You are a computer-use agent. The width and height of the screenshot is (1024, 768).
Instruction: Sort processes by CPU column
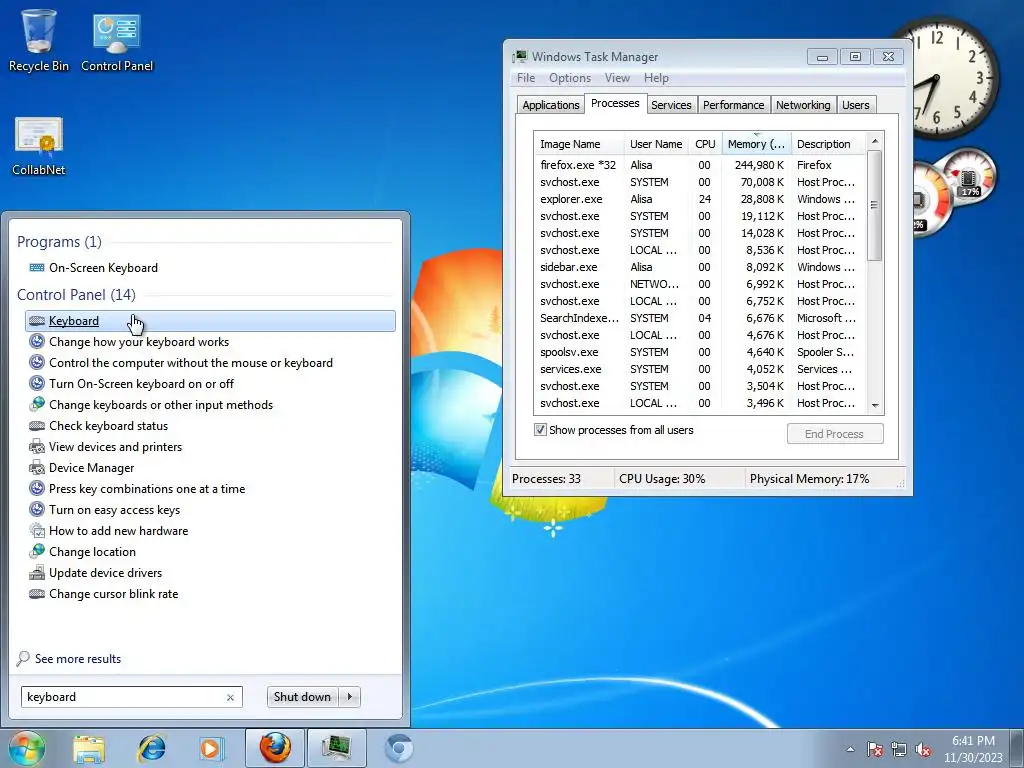point(705,144)
